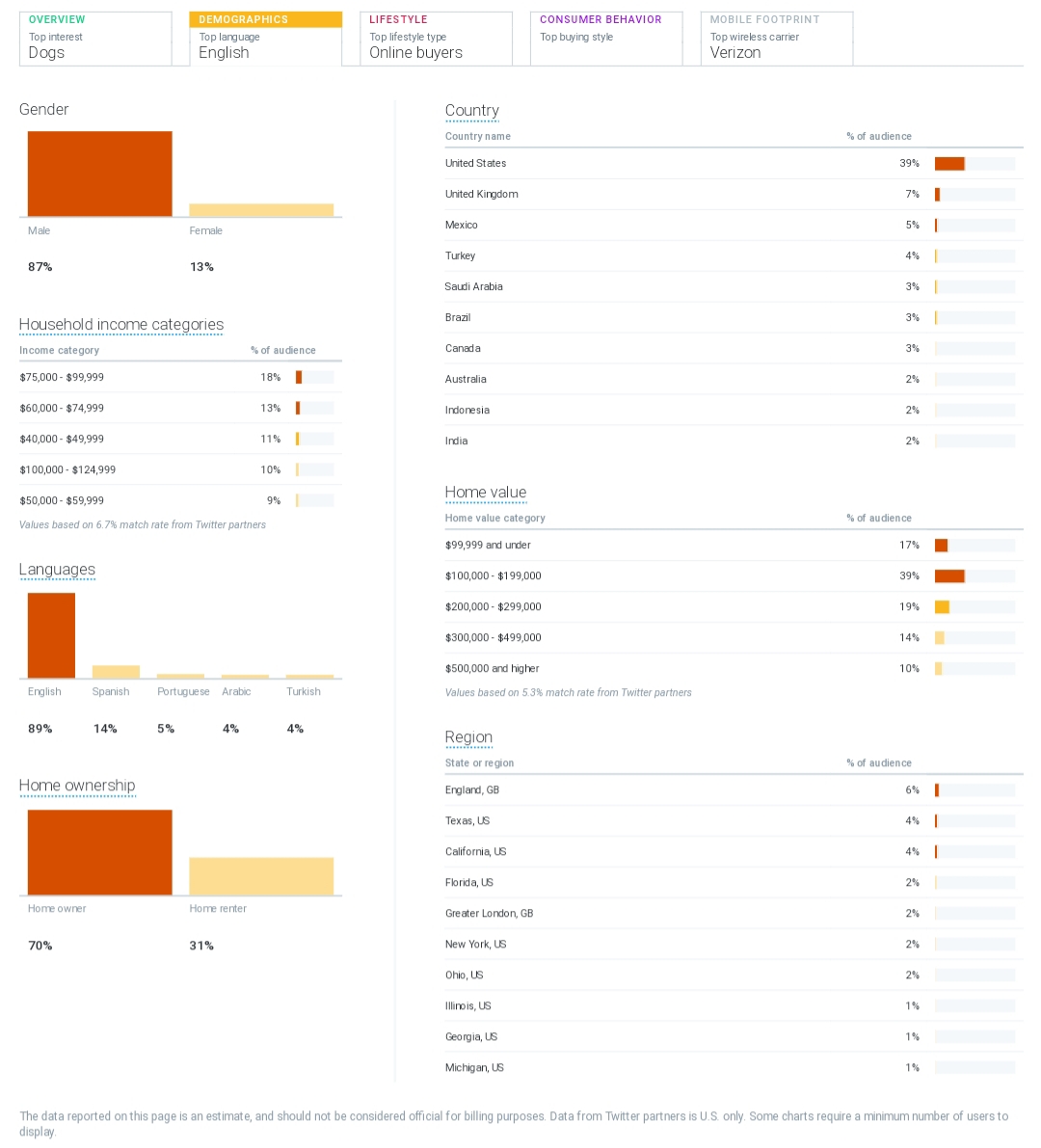Screen dimensions: 1041x1148
Task: Click the Home ownership heading
Action: coord(78,786)
